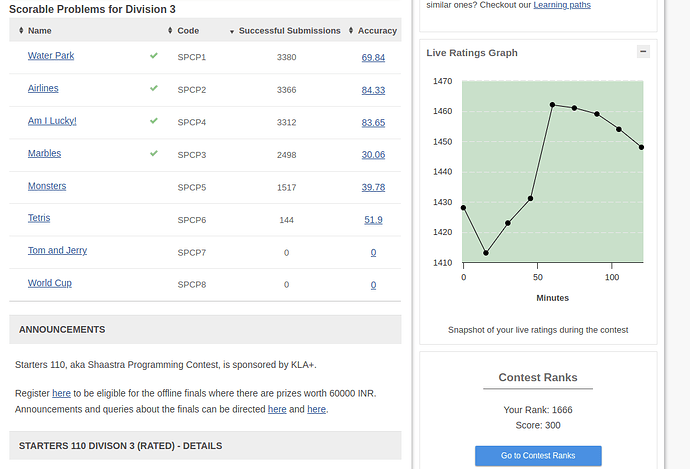Image resolution: width=690 pixels, height=469 pixels.
Task: Click first 'here' link for finals queries
Action: [x=277, y=410]
